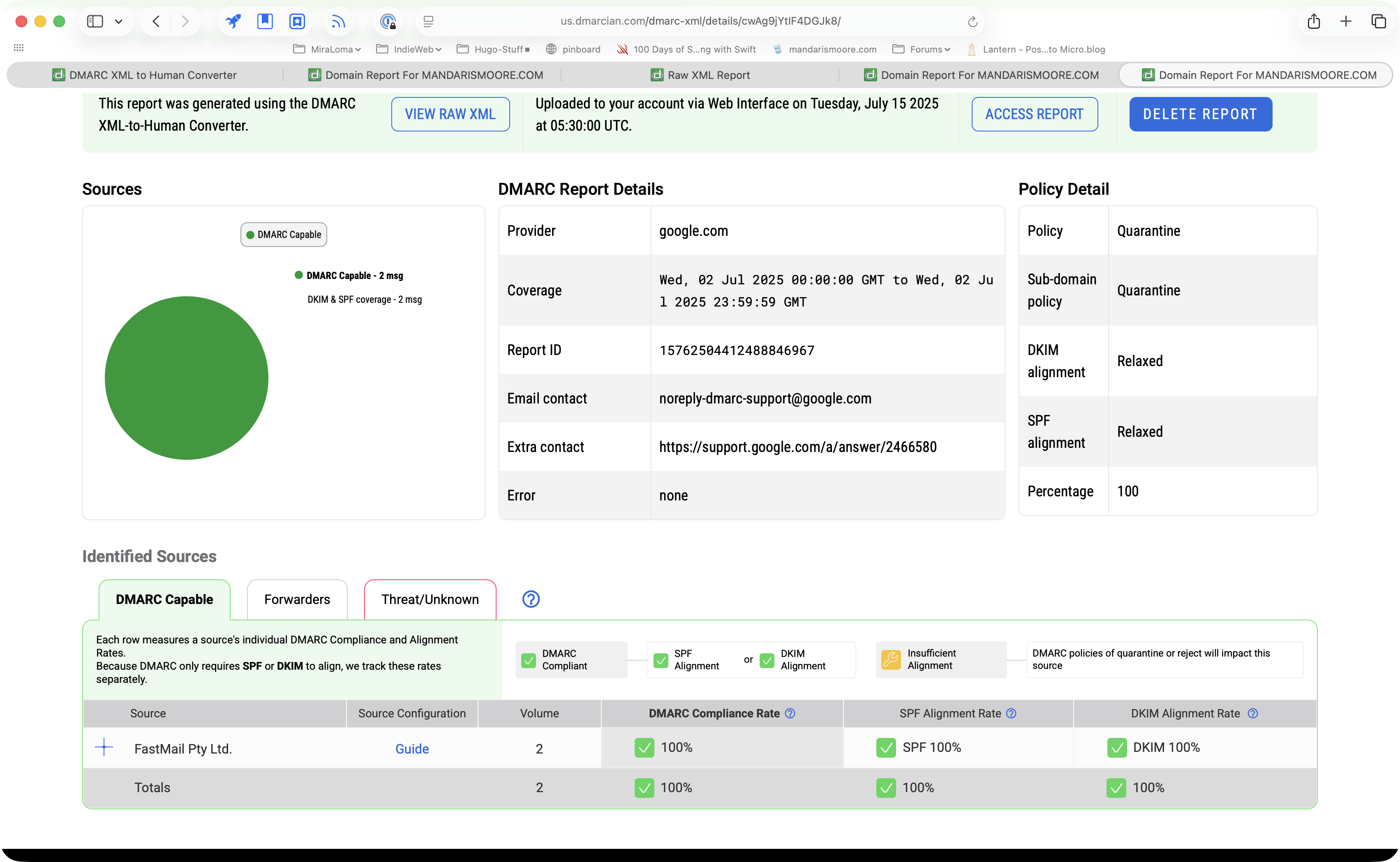
Task: Switch to the Raw XML Report tab
Action: pos(700,75)
